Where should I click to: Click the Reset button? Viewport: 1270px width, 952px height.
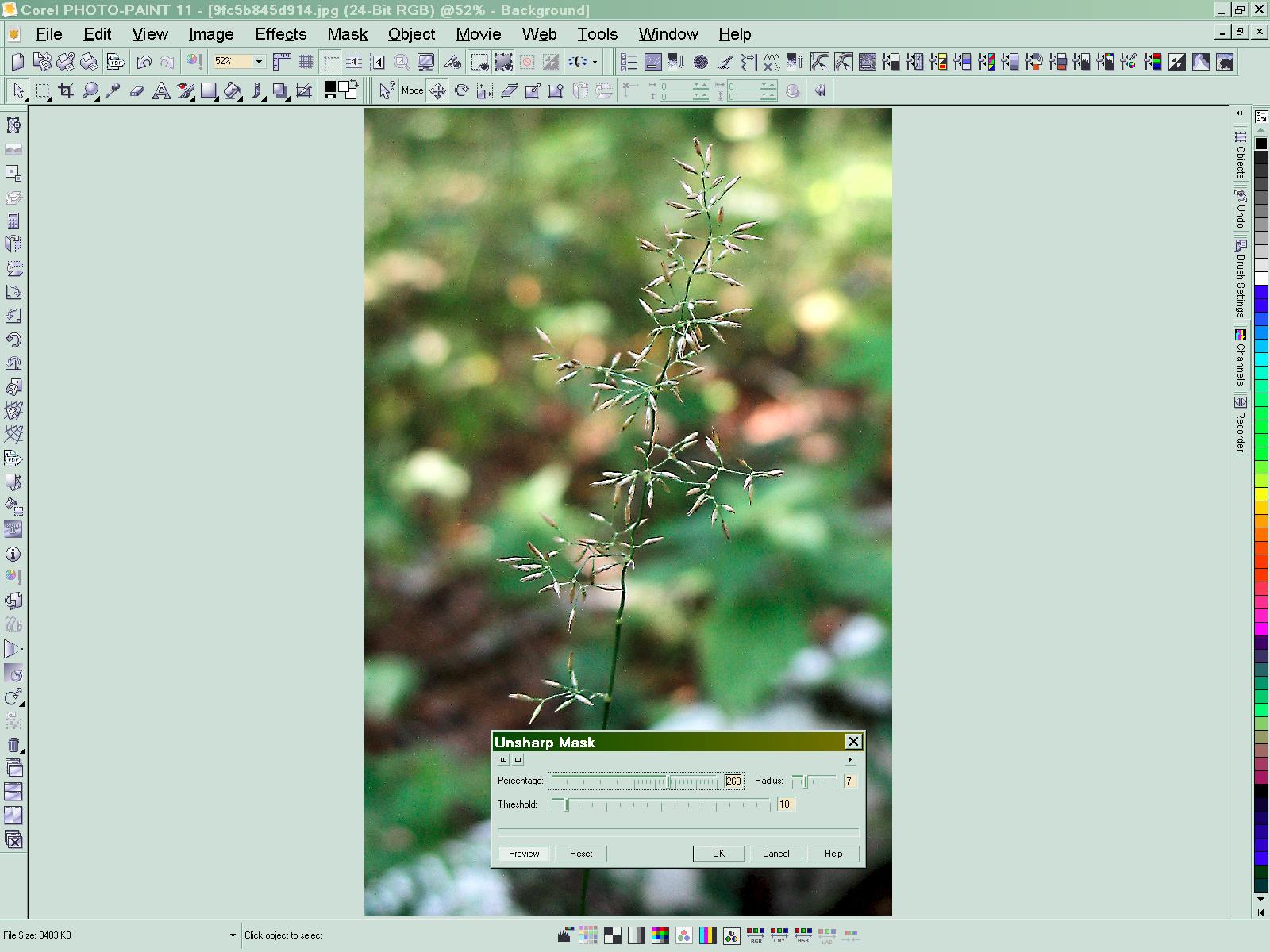(x=580, y=854)
